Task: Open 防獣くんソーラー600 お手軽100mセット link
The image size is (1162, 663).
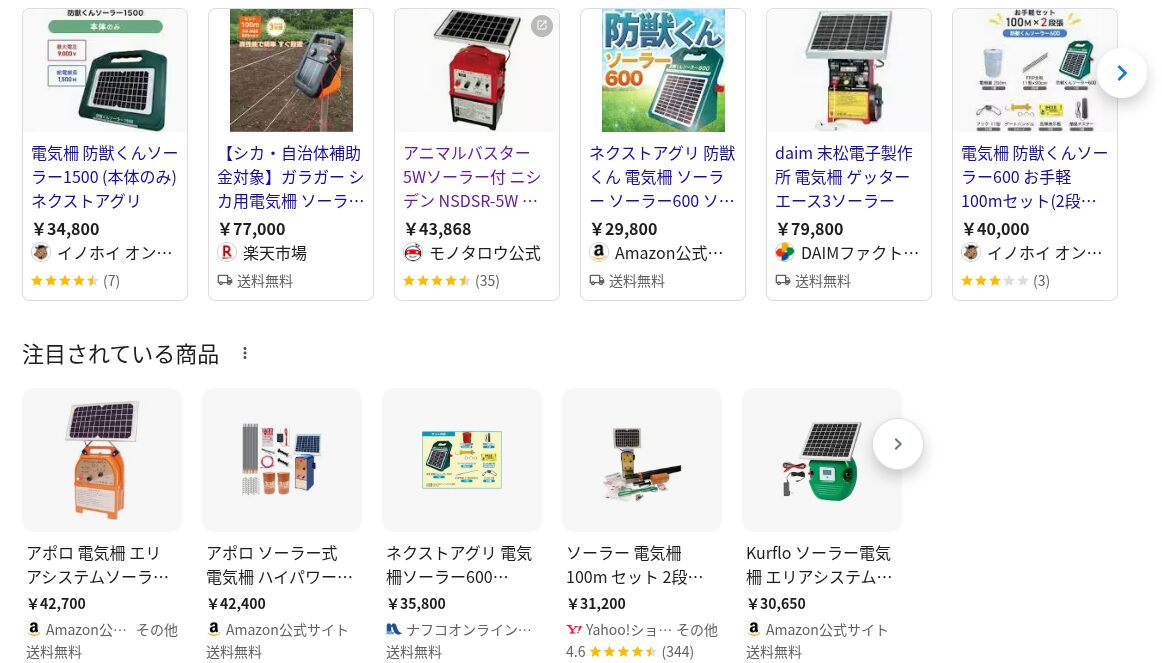Action: (1034, 177)
